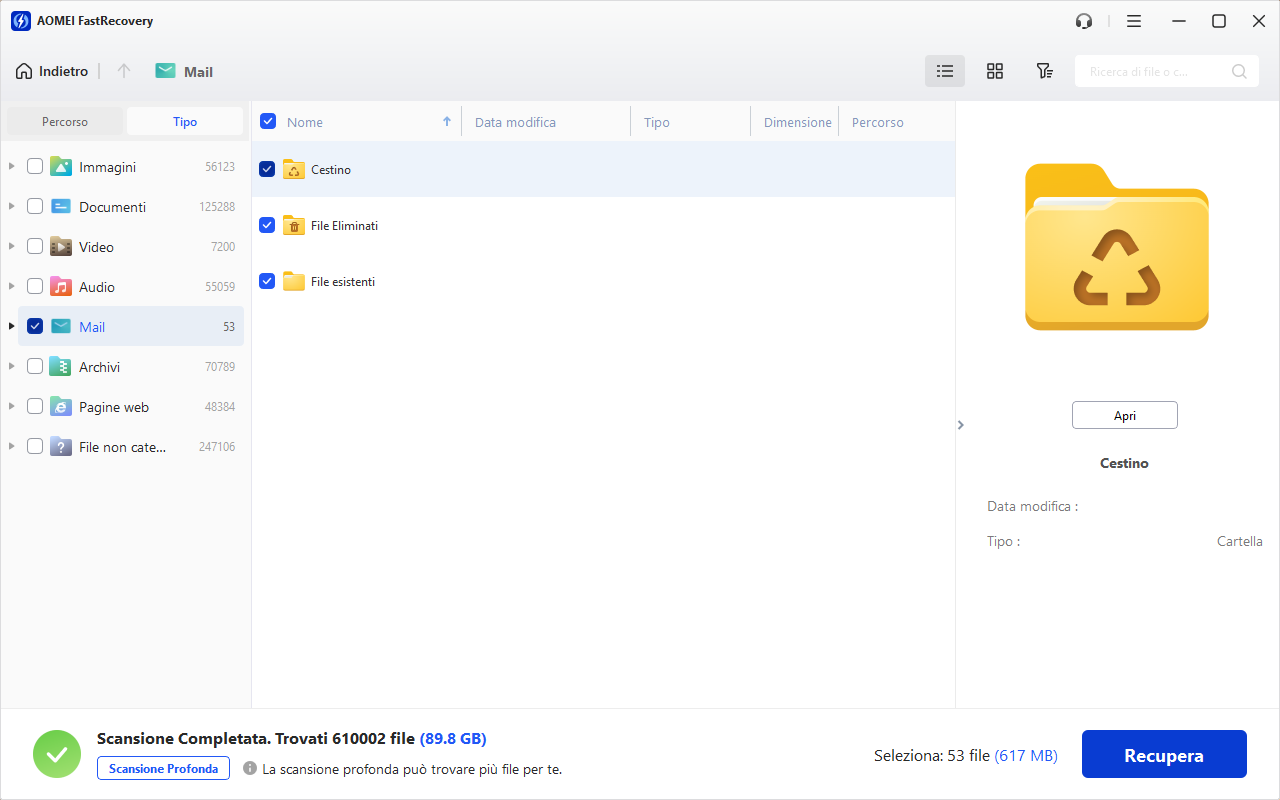The height and width of the screenshot is (800, 1280).
Task: Expand the Immagini tree node
Action: click(11, 166)
